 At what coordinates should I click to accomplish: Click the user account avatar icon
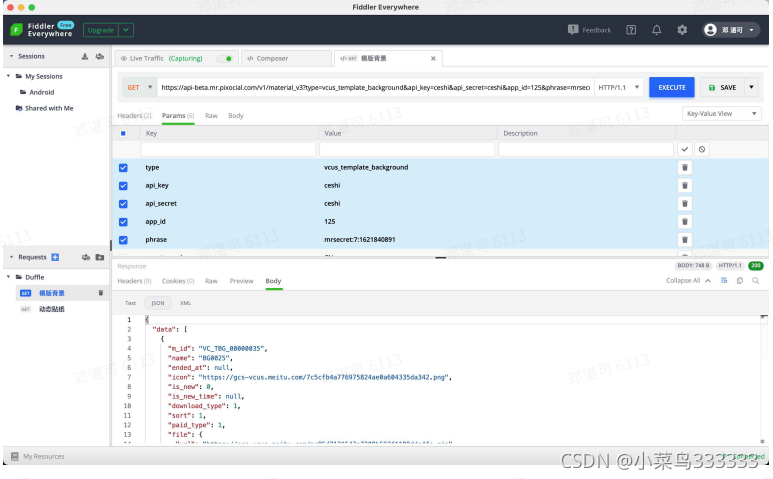click(x=710, y=30)
